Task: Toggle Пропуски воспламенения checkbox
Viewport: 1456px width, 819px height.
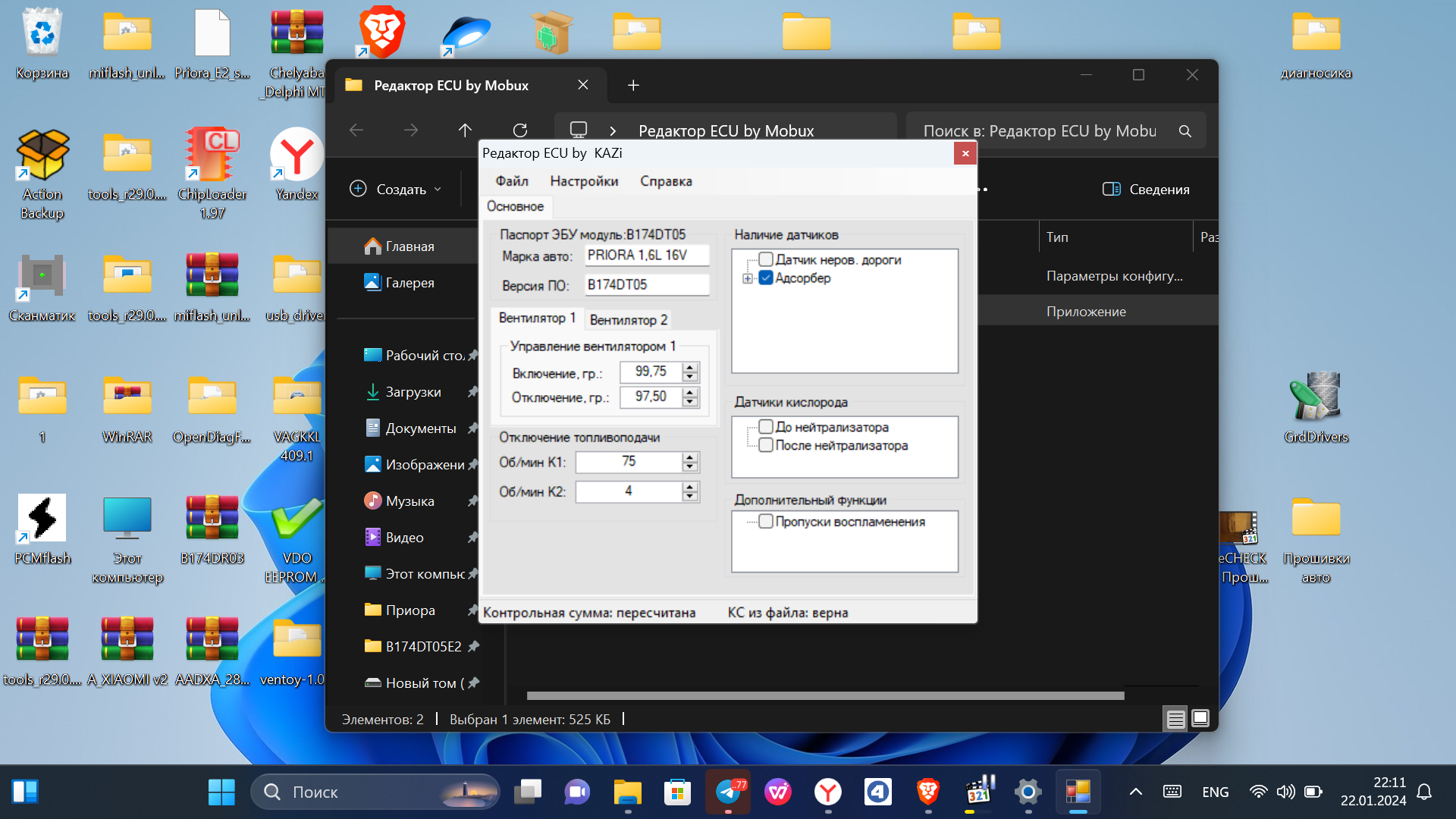Action: (x=766, y=522)
